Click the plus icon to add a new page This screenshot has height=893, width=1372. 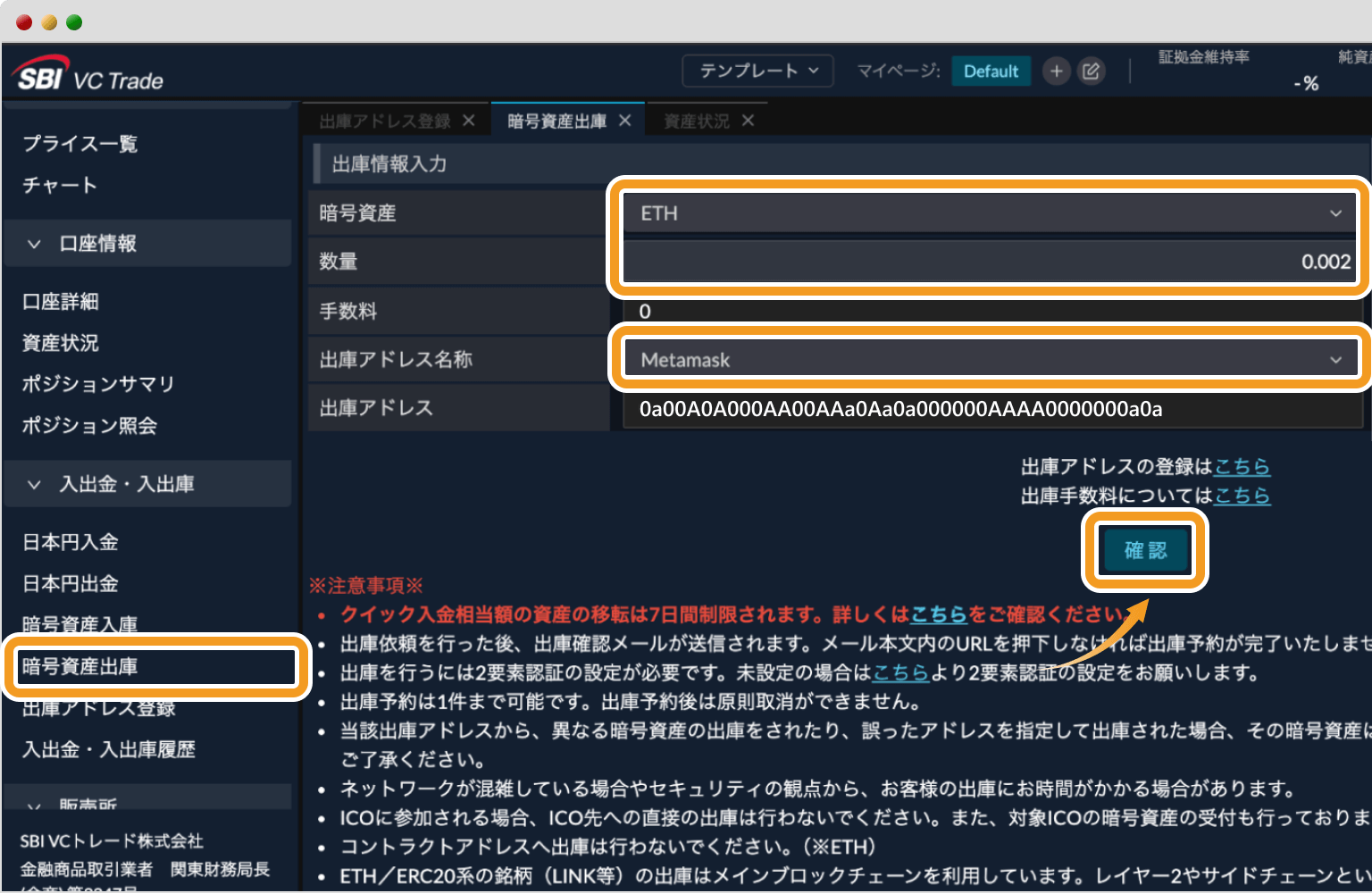pyautogui.click(x=1056, y=71)
